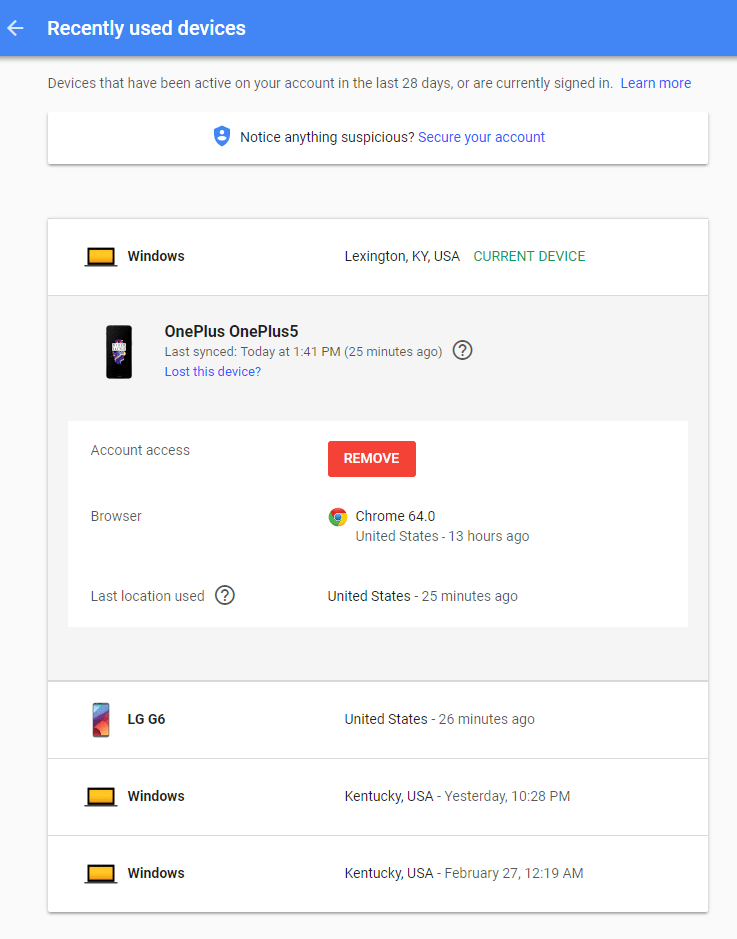Open the Secure your account link
The height and width of the screenshot is (939, 737).
[481, 137]
